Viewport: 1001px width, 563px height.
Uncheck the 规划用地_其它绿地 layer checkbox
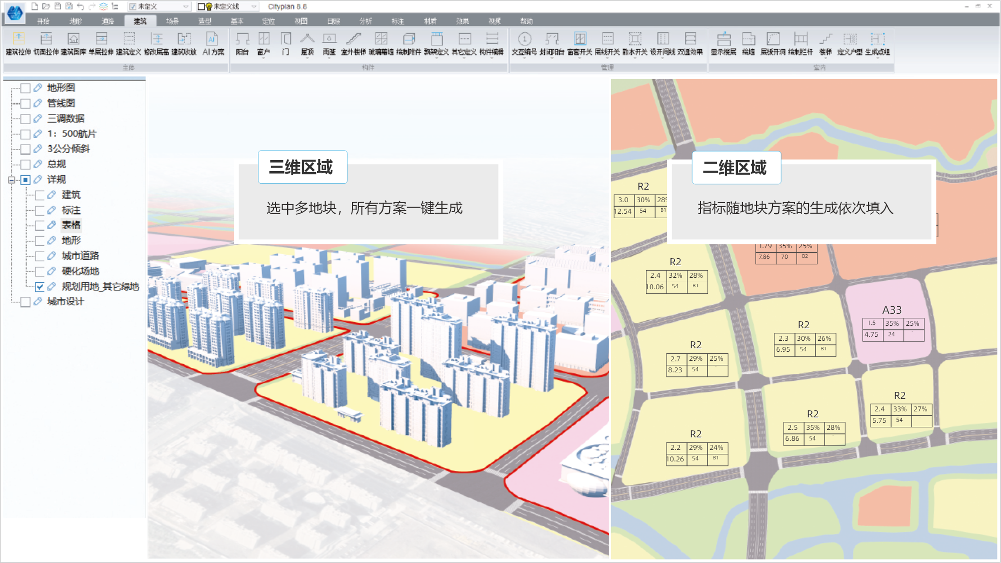[x=40, y=287]
